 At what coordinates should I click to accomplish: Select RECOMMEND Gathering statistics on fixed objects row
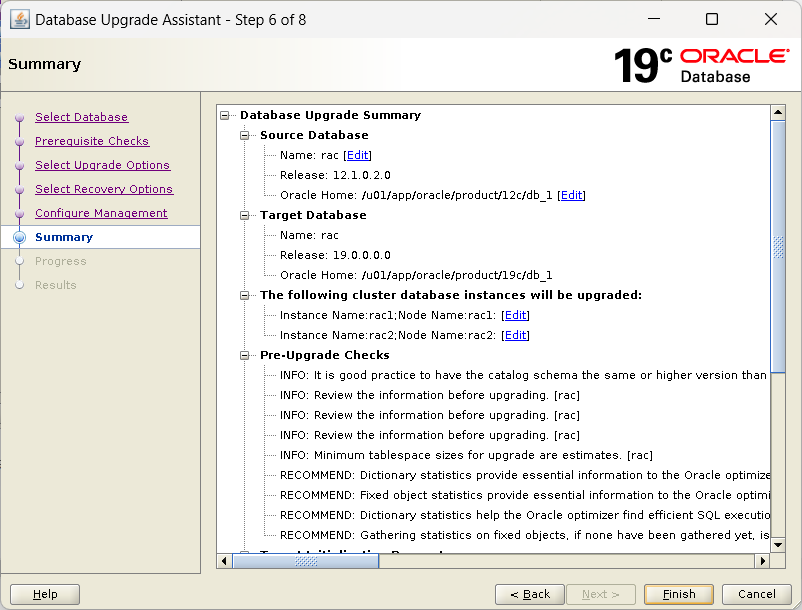click(x=525, y=535)
